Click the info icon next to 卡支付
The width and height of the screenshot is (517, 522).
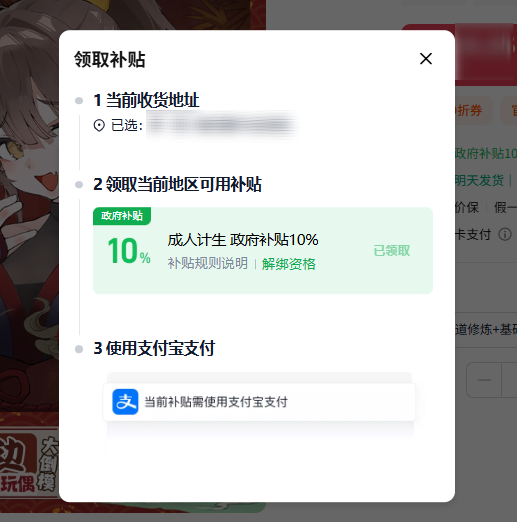505,235
